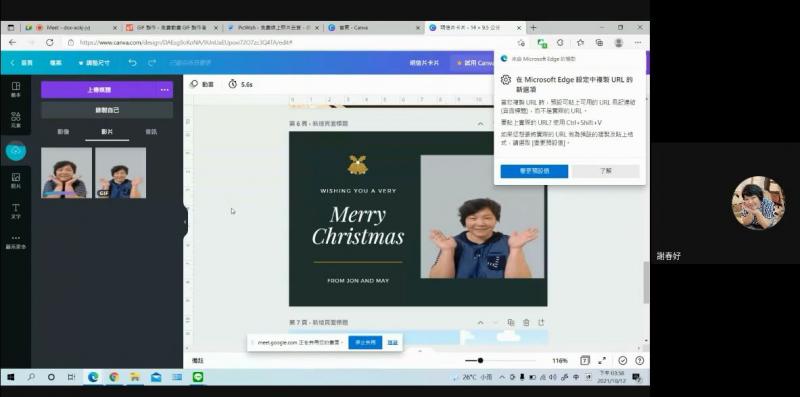Open the Windows notification center icon
800x397 pixels.
636,377
